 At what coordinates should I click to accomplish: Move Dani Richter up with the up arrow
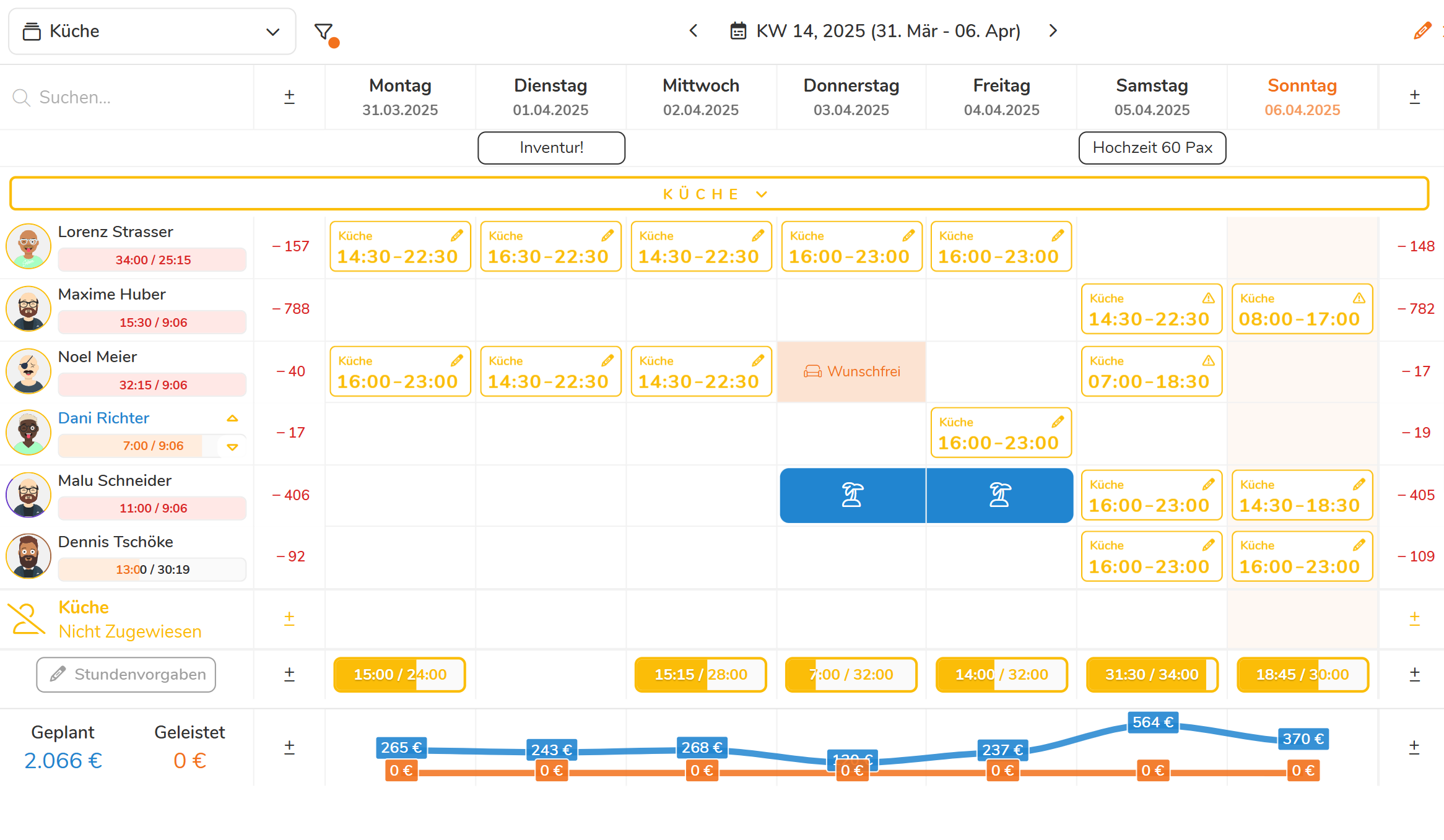(x=232, y=418)
